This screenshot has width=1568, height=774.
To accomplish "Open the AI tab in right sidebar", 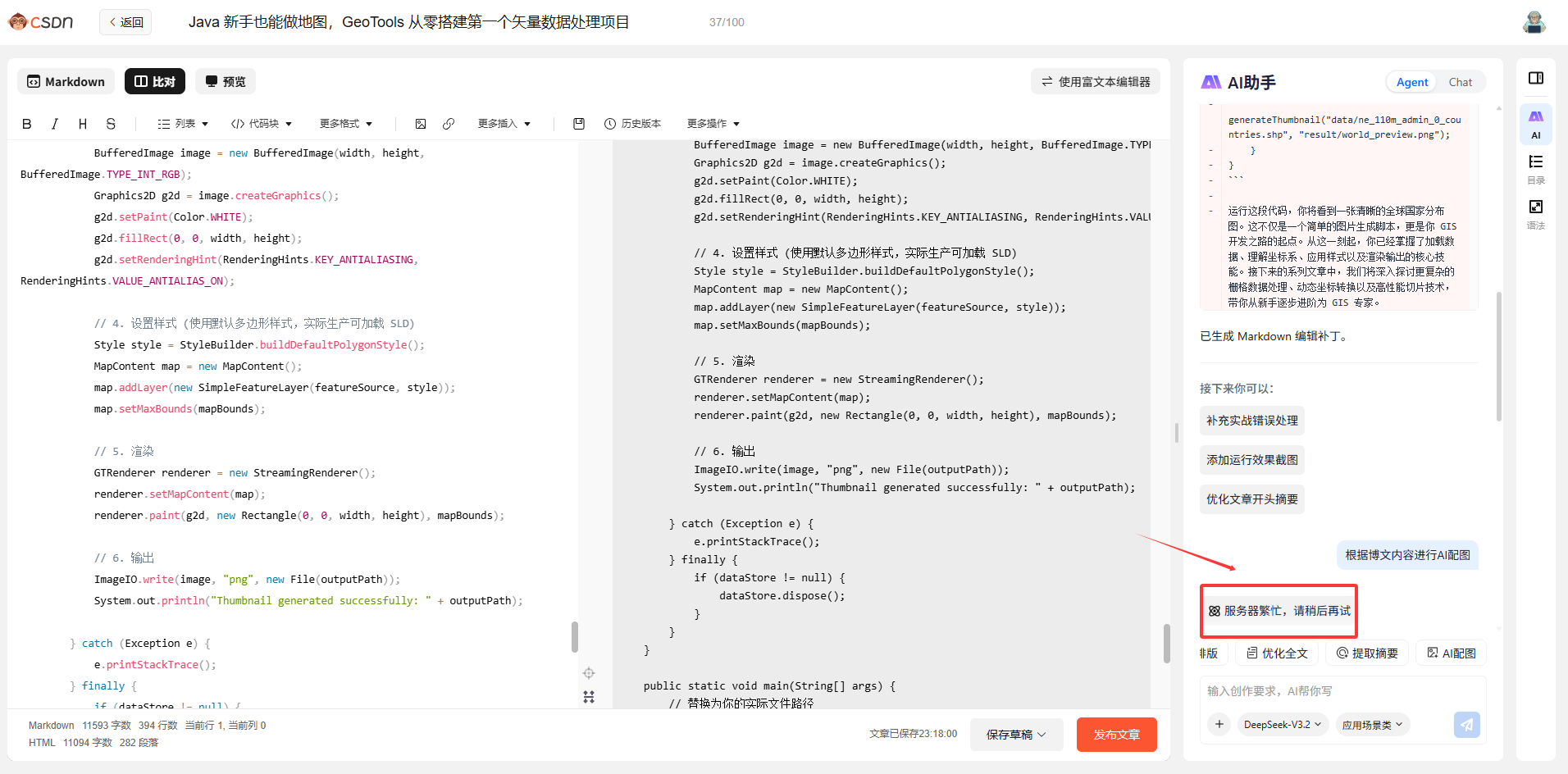I will click(1536, 124).
